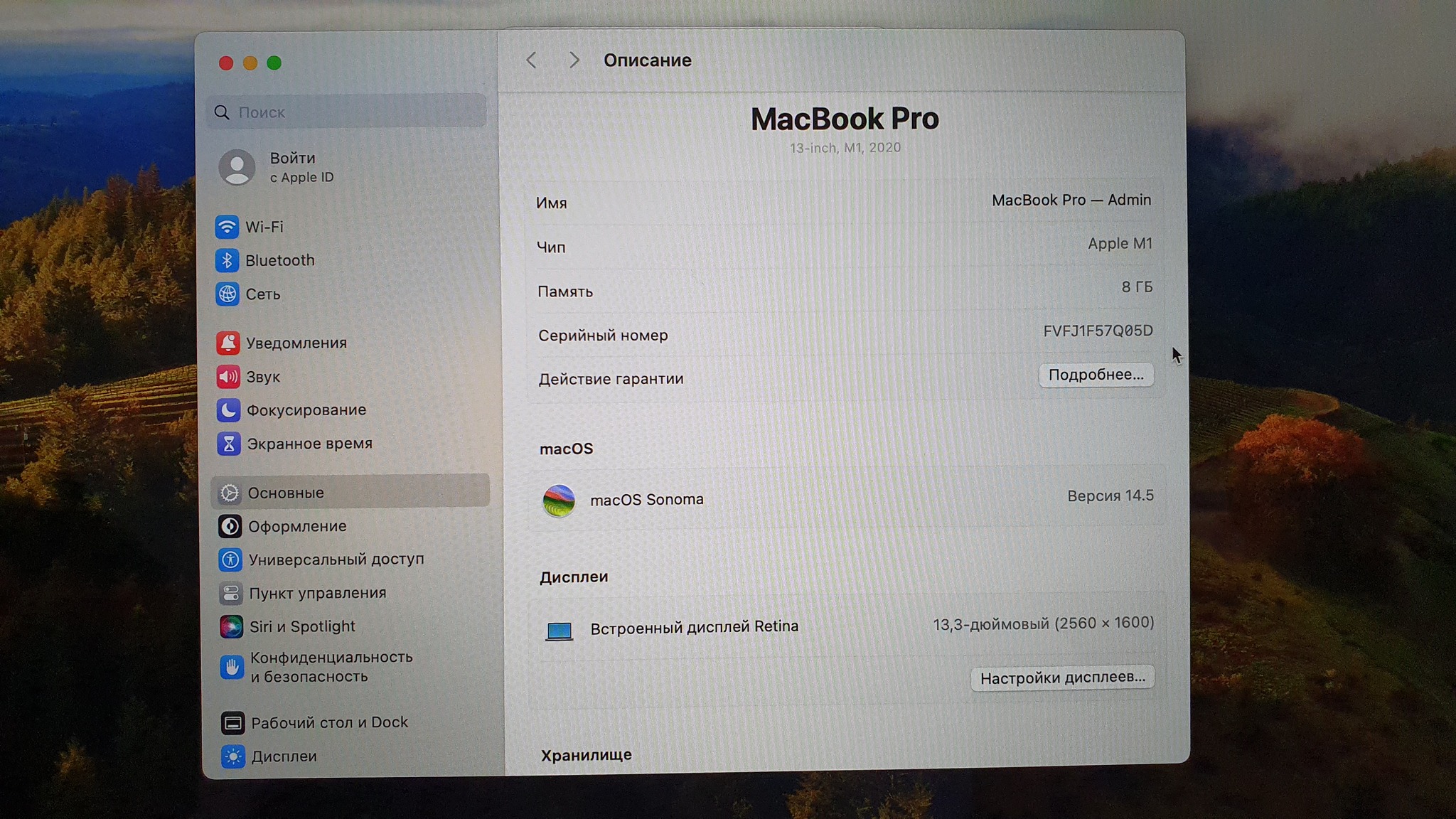
Task: Select Focus (Фокусирование) moon icon
Action: click(228, 410)
